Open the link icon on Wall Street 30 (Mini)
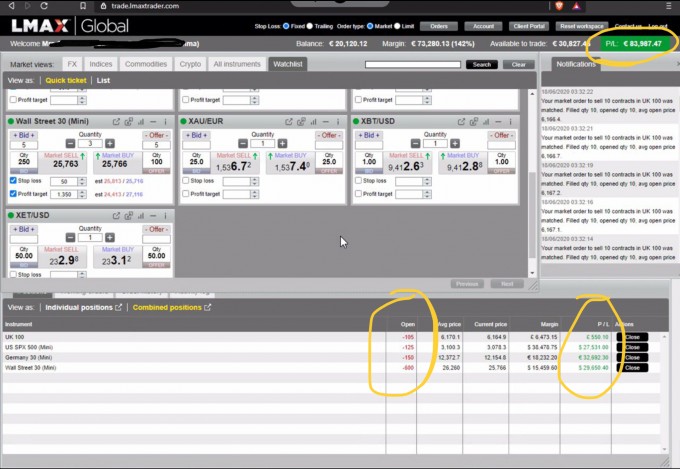 pos(129,122)
